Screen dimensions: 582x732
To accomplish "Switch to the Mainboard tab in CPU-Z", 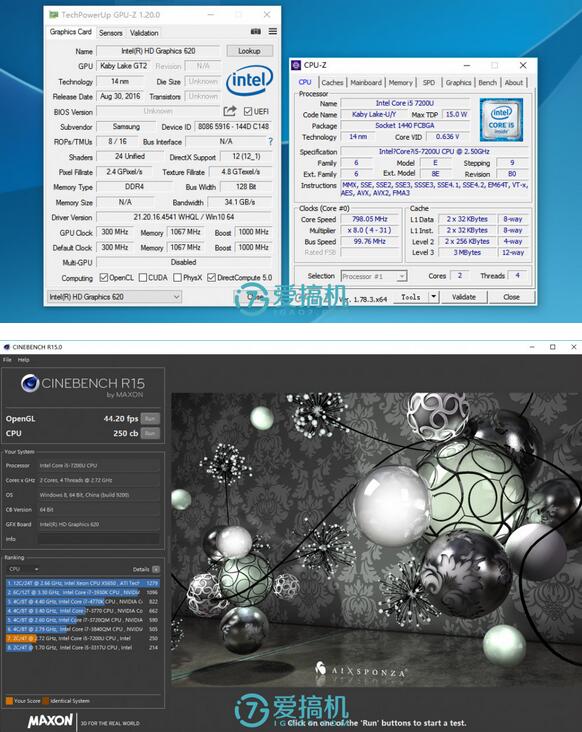I will point(366,82).
